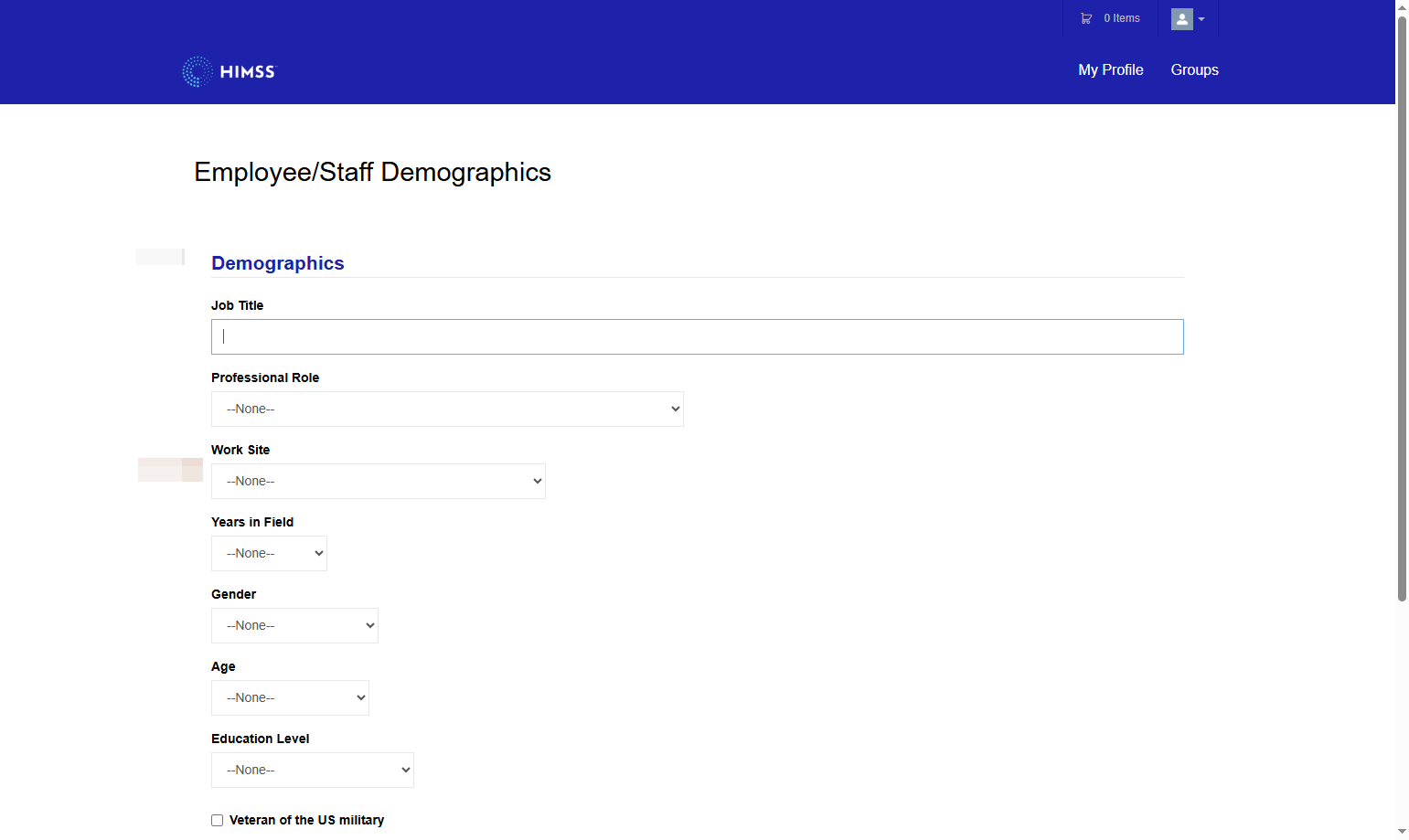1409x840 pixels.
Task: Click the user avatar icon
Action: point(1182,19)
